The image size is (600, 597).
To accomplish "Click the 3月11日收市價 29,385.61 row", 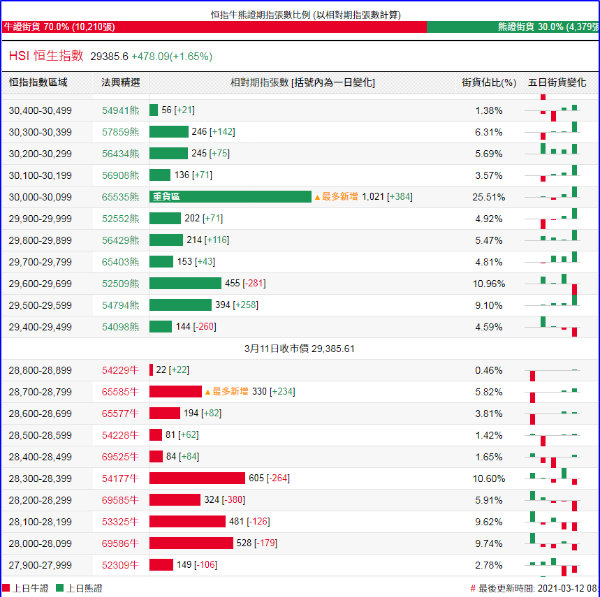I will (300, 349).
